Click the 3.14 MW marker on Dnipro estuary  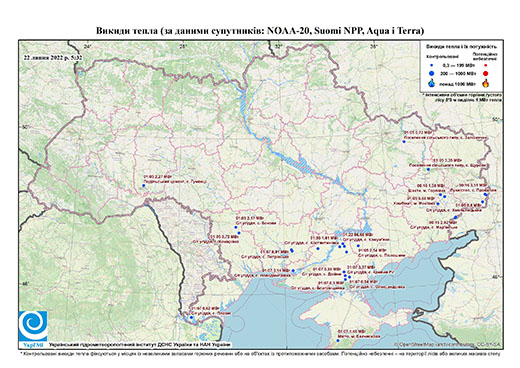[293, 270]
